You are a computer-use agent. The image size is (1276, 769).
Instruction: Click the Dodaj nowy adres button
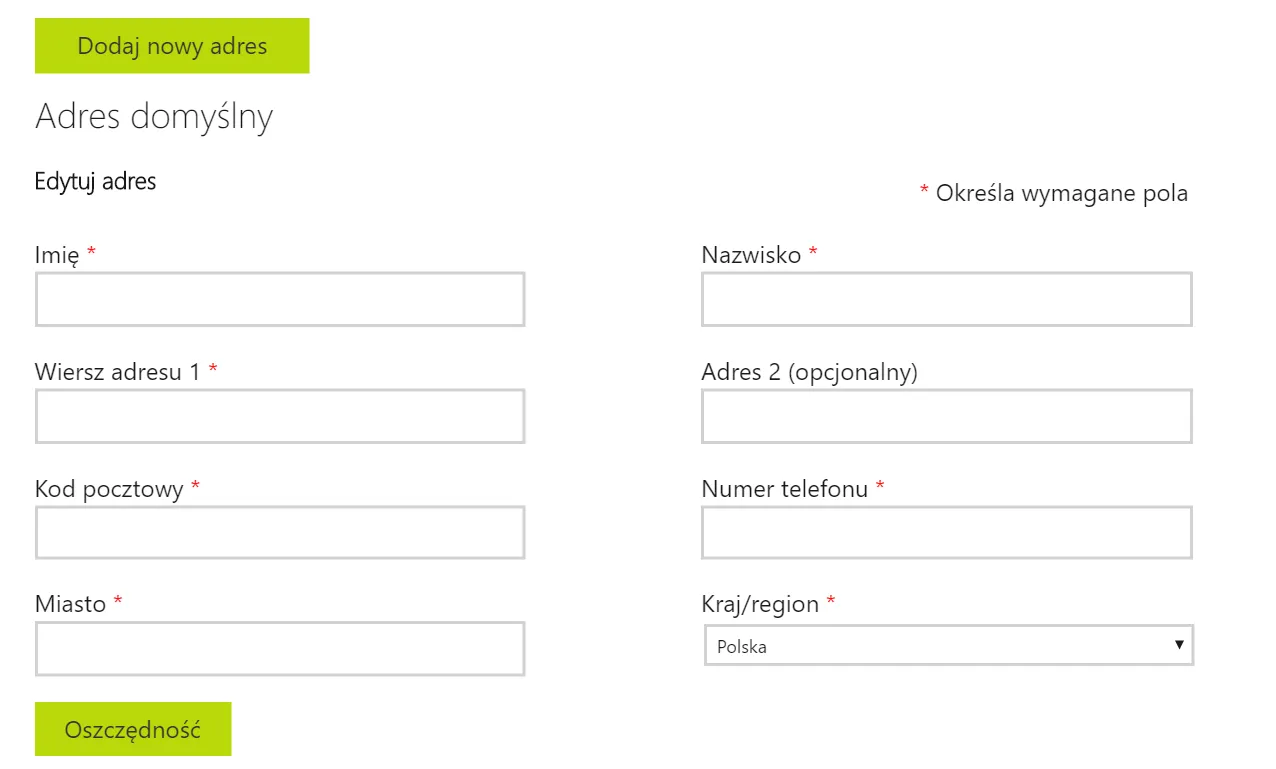click(x=171, y=45)
